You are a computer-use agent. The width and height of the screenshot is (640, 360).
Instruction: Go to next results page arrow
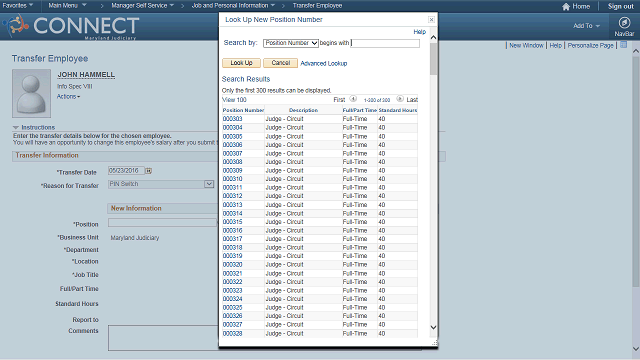click(400, 99)
